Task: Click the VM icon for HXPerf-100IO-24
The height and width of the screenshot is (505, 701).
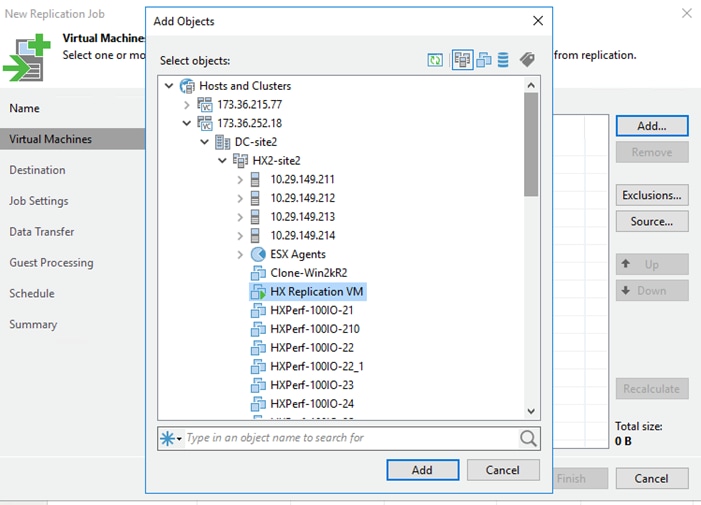Action: (258, 404)
